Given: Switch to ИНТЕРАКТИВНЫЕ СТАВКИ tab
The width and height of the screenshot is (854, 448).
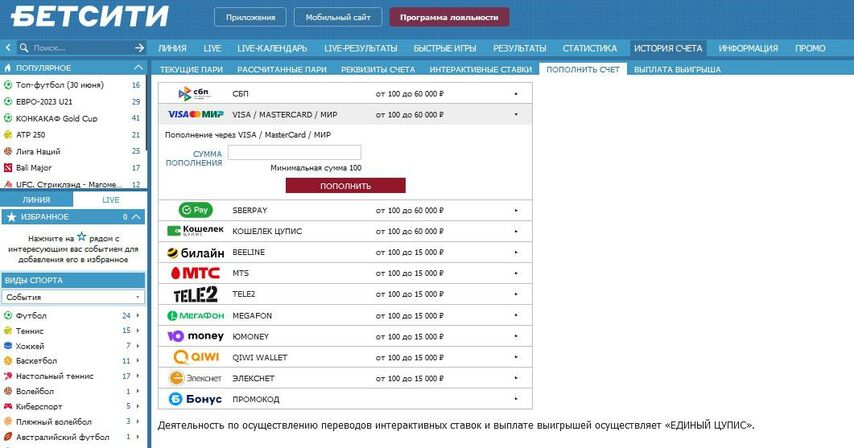Looking at the screenshot, I should (480, 69).
